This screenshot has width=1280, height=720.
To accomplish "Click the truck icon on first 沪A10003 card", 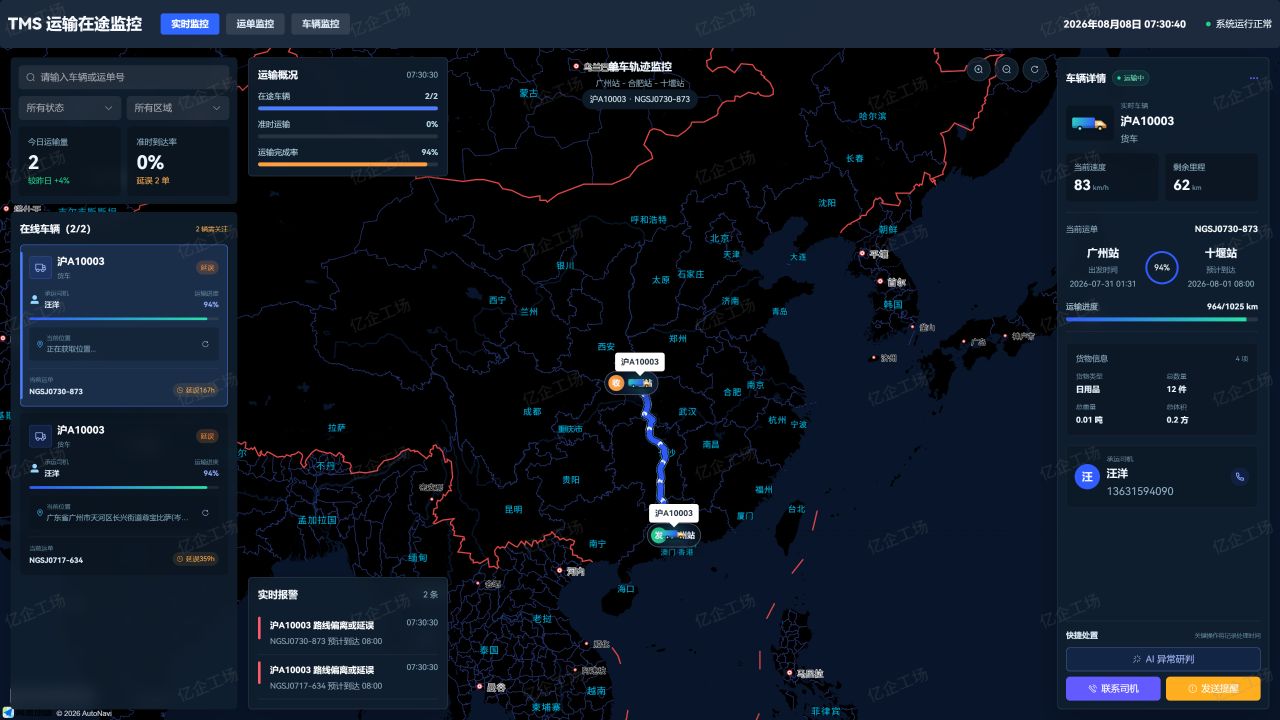I will point(40,267).
